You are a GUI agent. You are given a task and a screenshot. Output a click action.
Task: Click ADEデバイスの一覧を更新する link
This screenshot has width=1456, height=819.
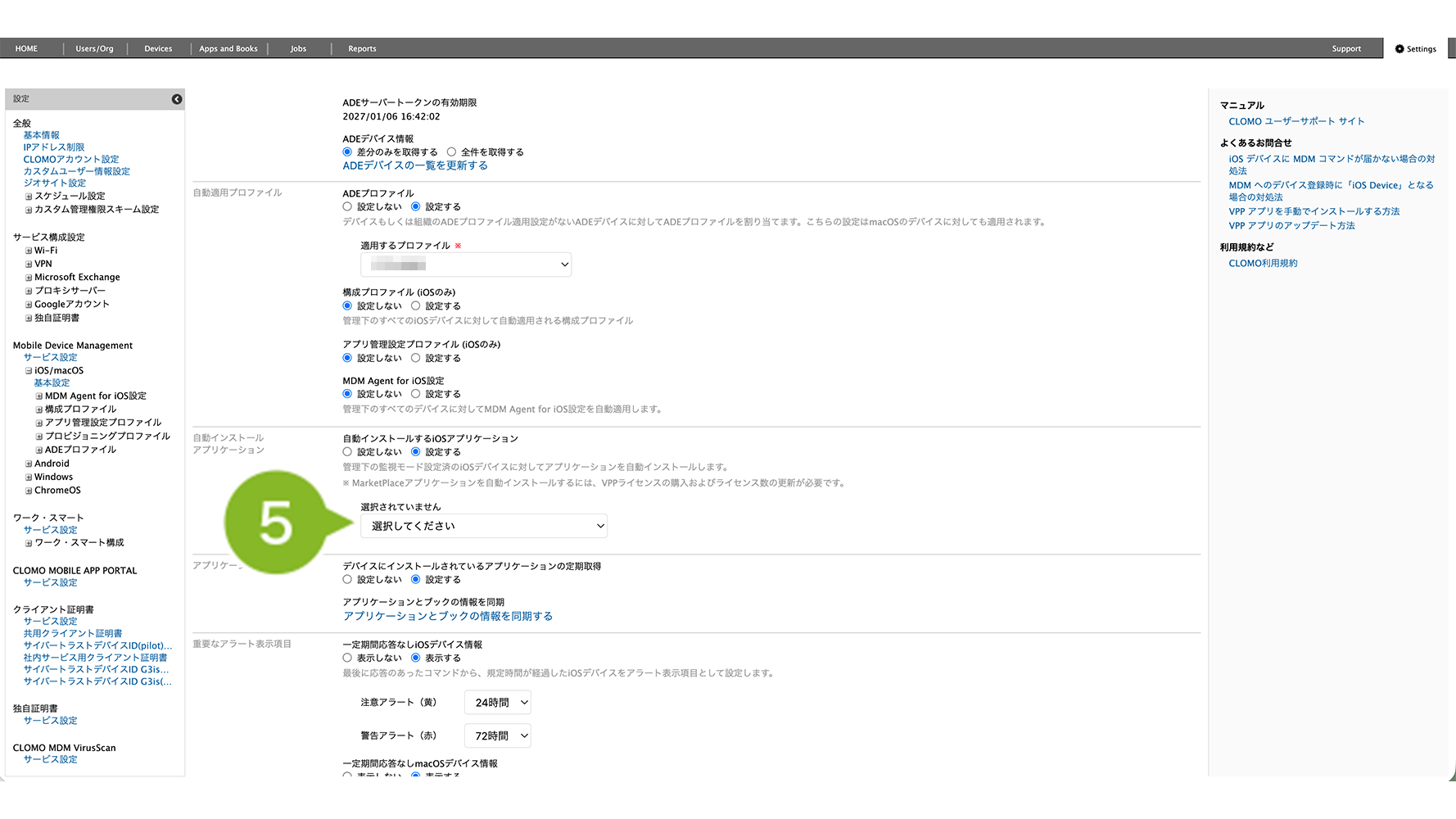pyautogui.click(x=415, y=165)
